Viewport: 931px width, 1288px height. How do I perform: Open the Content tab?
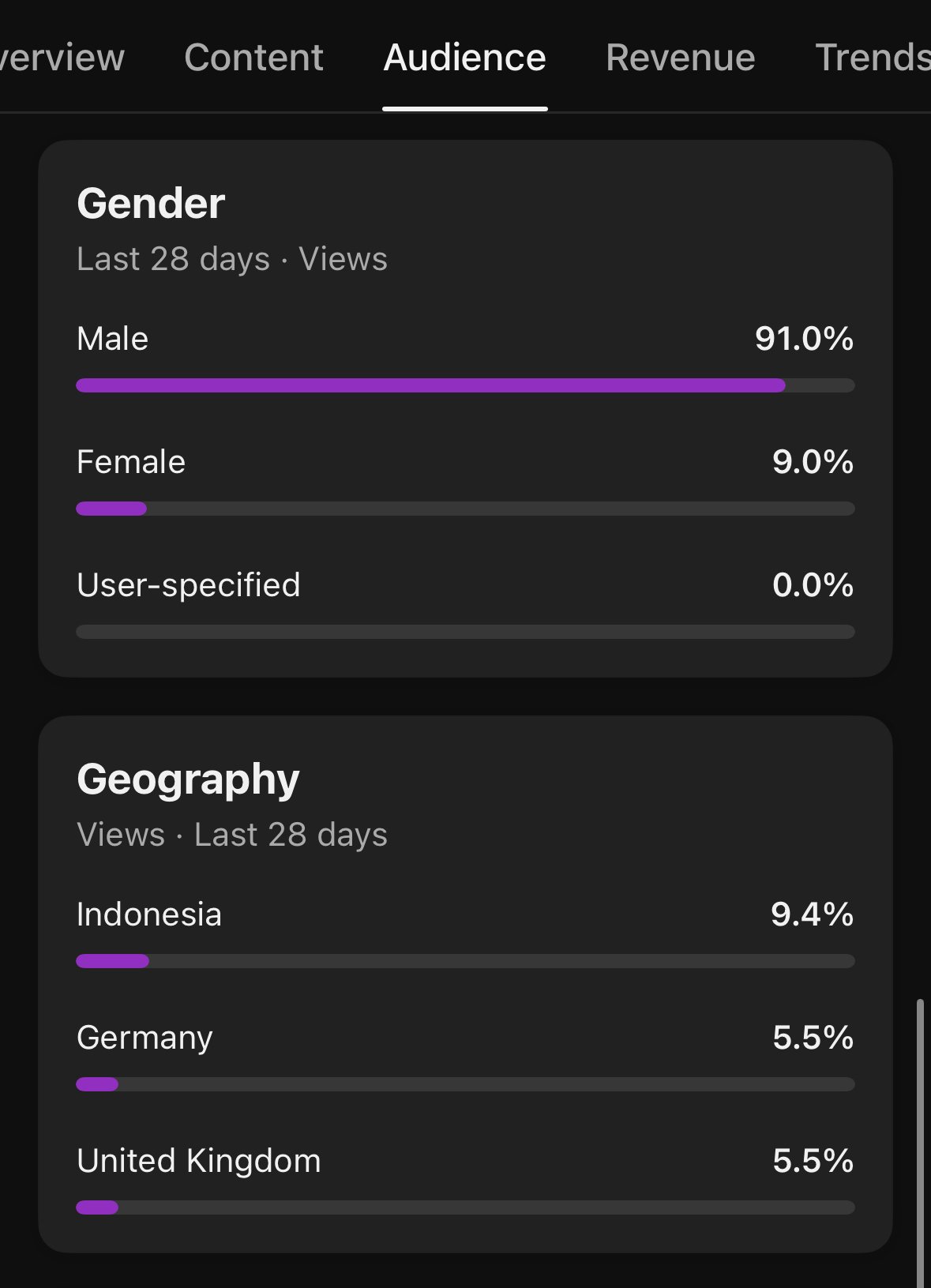point(253,58)
